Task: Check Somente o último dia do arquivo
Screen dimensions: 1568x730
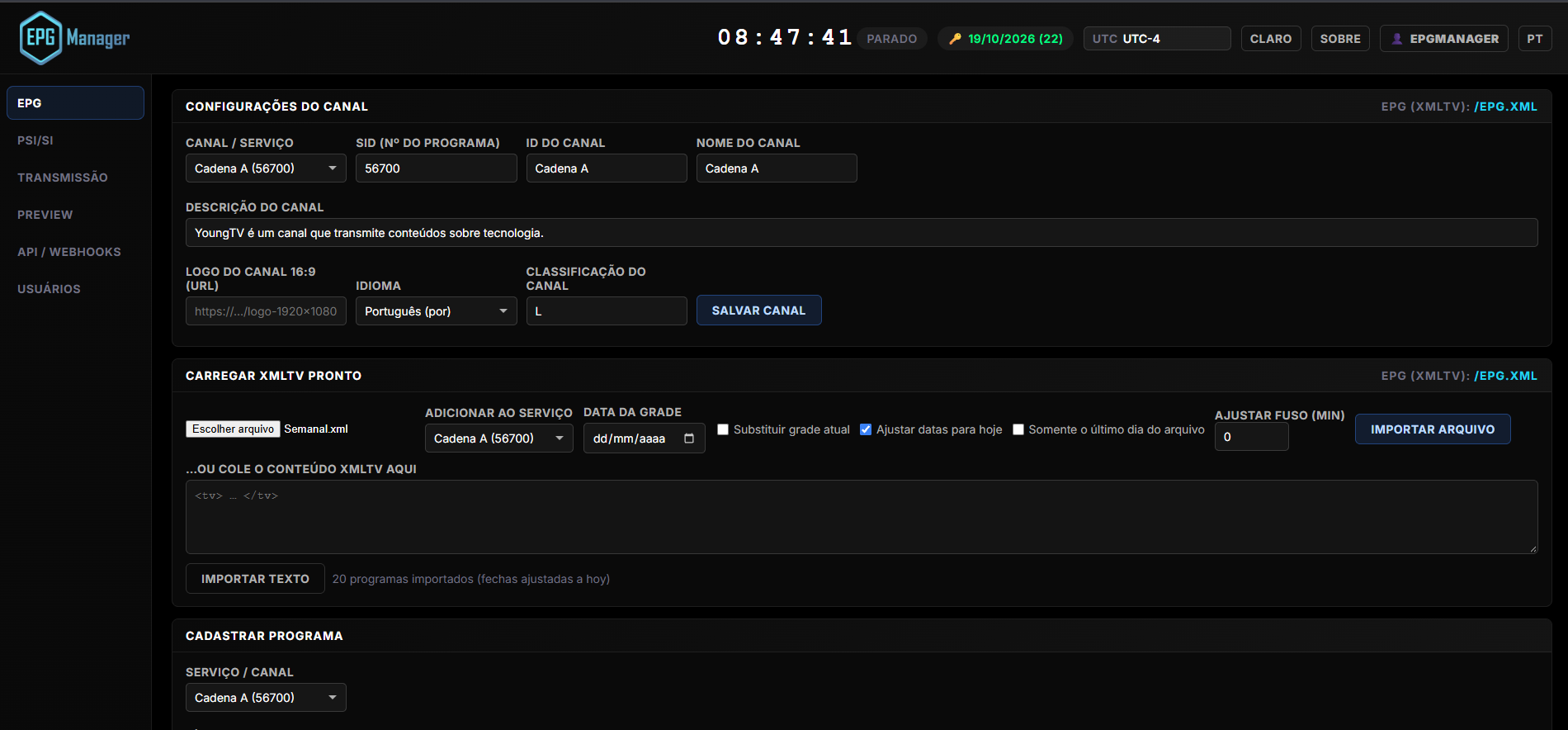Action: pyautogui.click(x=1018, y=429)
